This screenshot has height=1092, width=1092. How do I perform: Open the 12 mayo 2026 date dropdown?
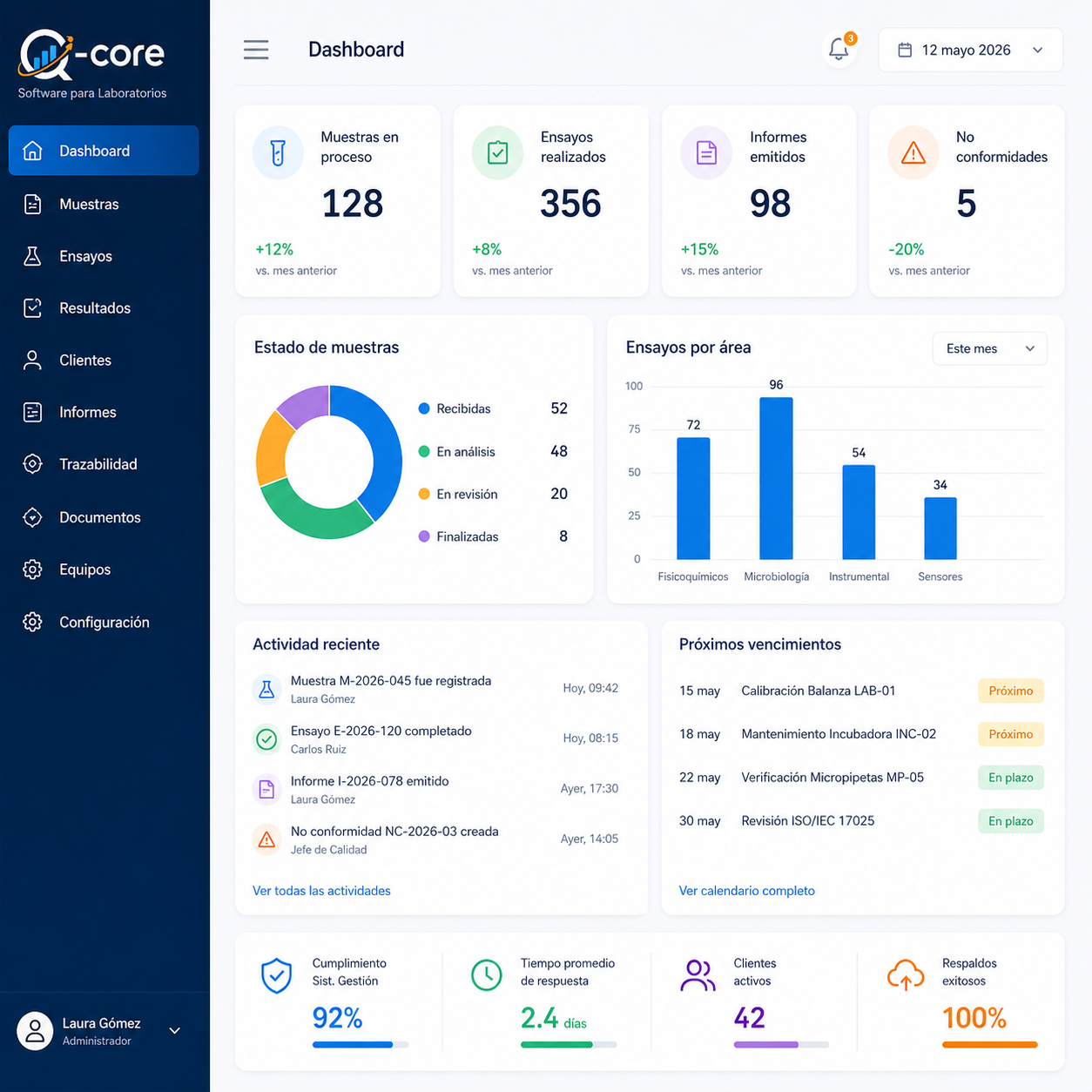click(970, 50)
